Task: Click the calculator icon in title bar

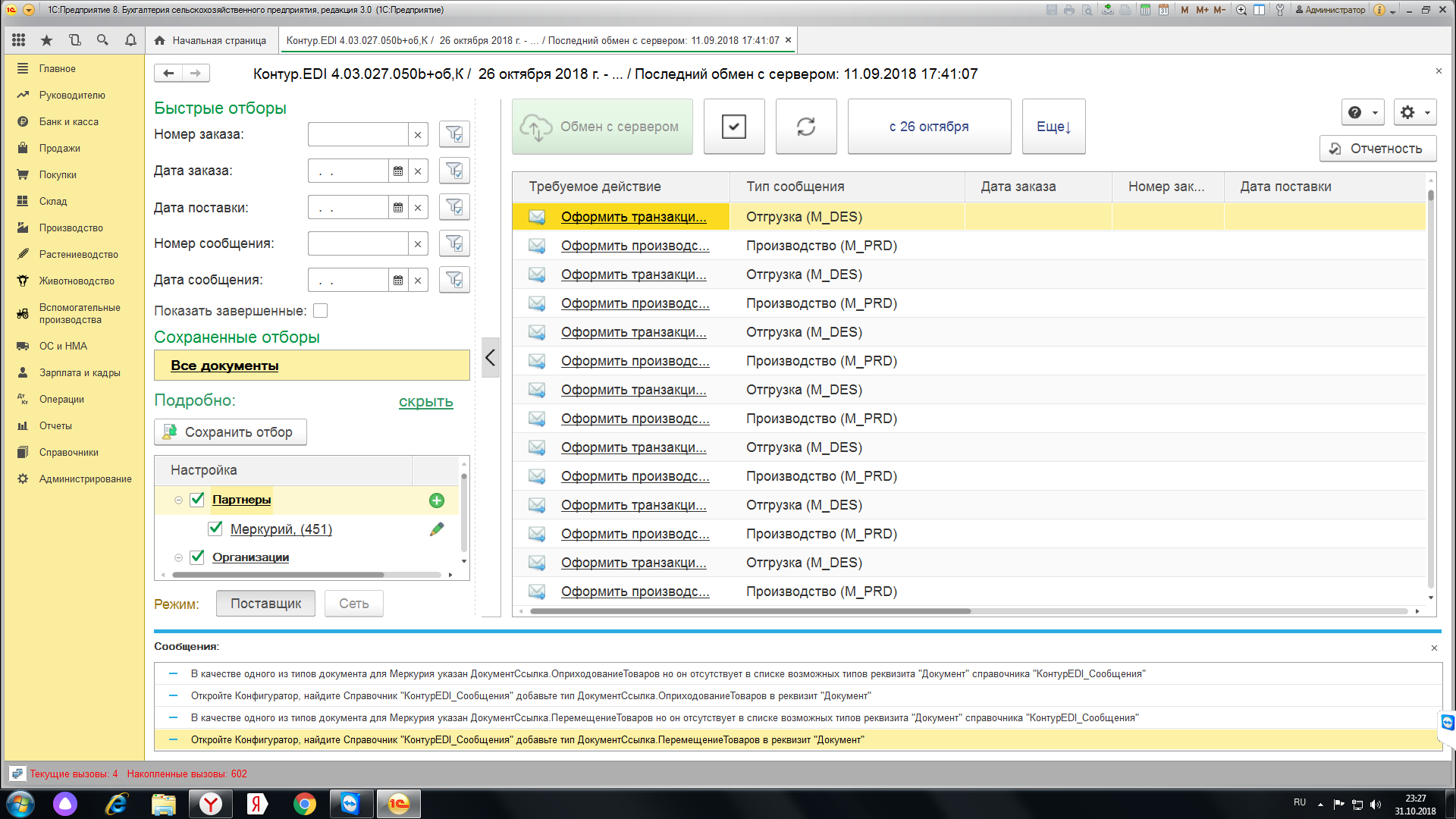Action: pyautogui.click(x=1145, y=10)
